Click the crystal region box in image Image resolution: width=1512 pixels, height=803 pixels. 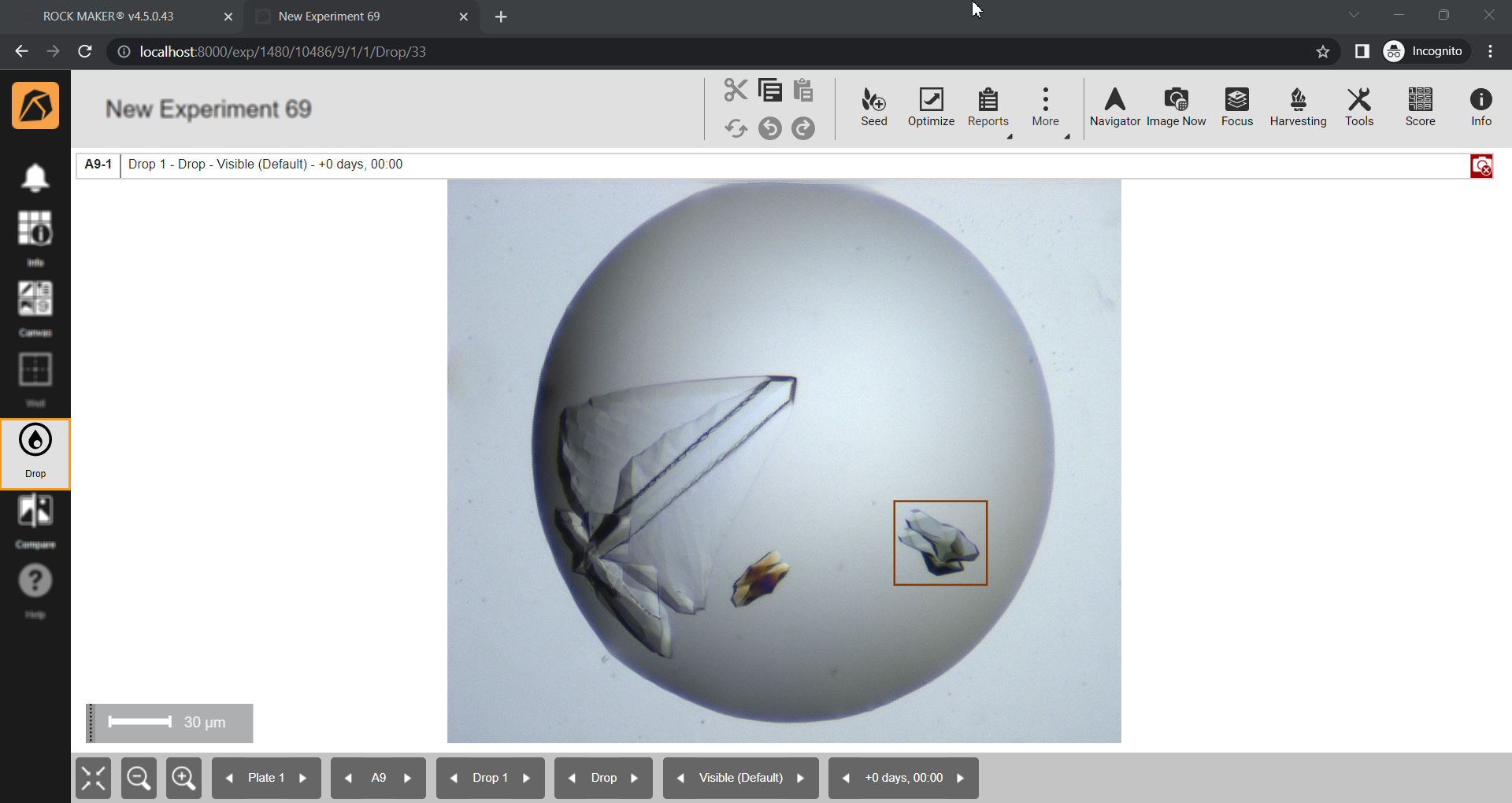[x=940, y=543]
